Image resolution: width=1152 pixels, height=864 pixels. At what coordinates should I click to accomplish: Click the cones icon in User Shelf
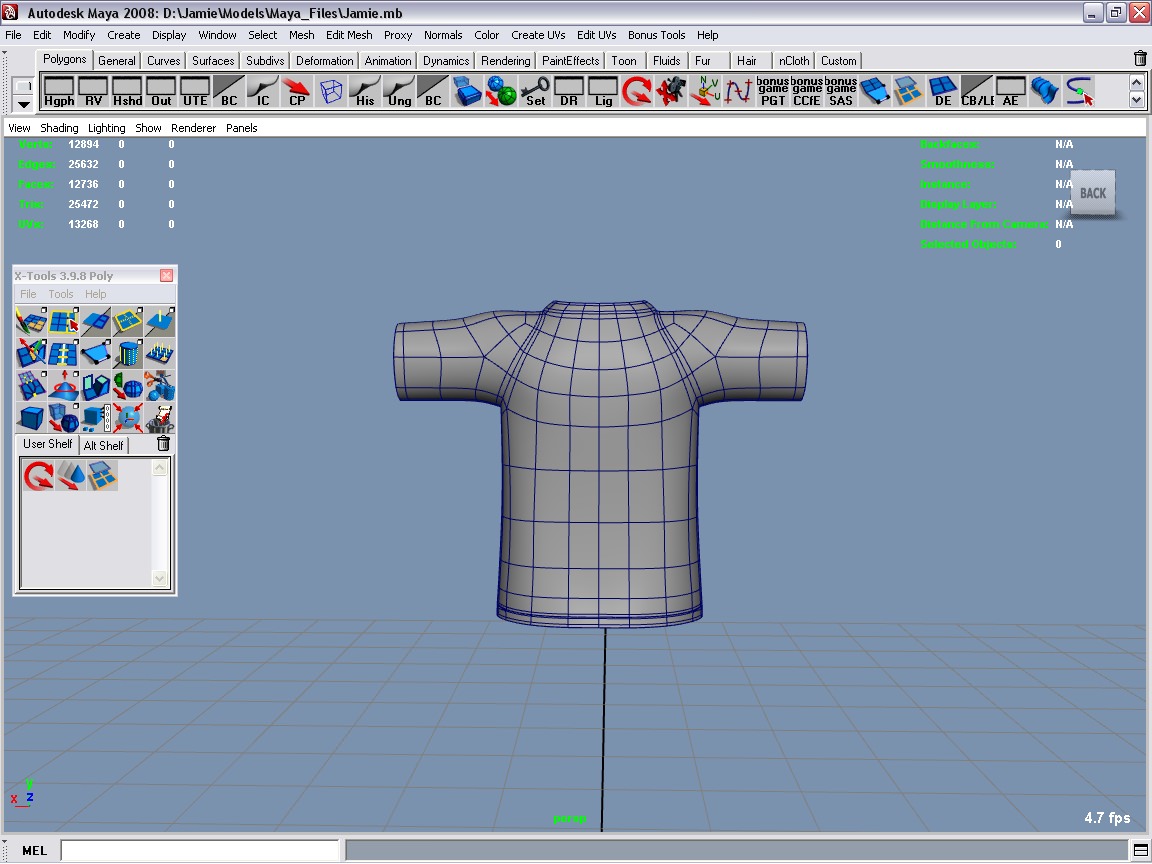point(71,476)
